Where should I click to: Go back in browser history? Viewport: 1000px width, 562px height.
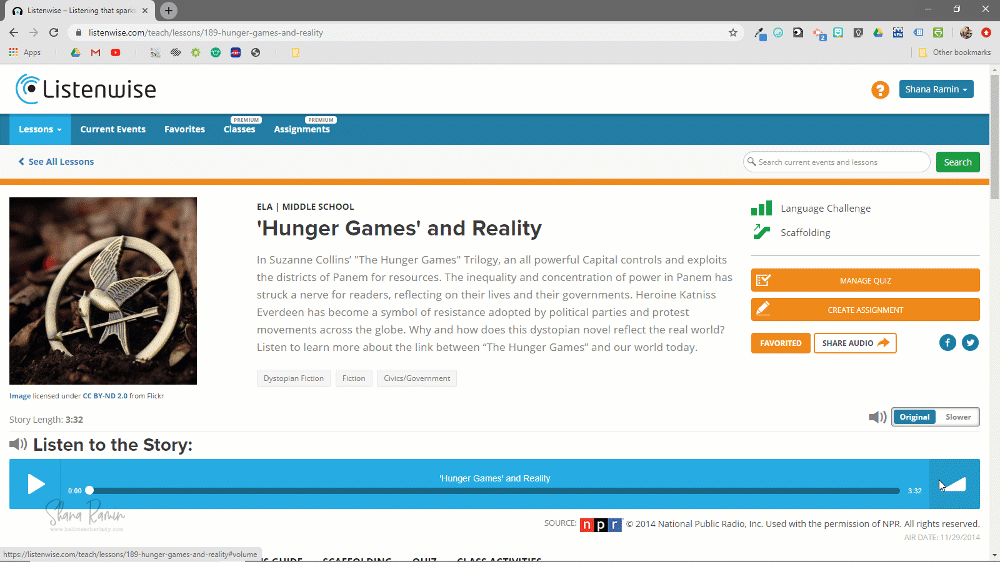13,33
